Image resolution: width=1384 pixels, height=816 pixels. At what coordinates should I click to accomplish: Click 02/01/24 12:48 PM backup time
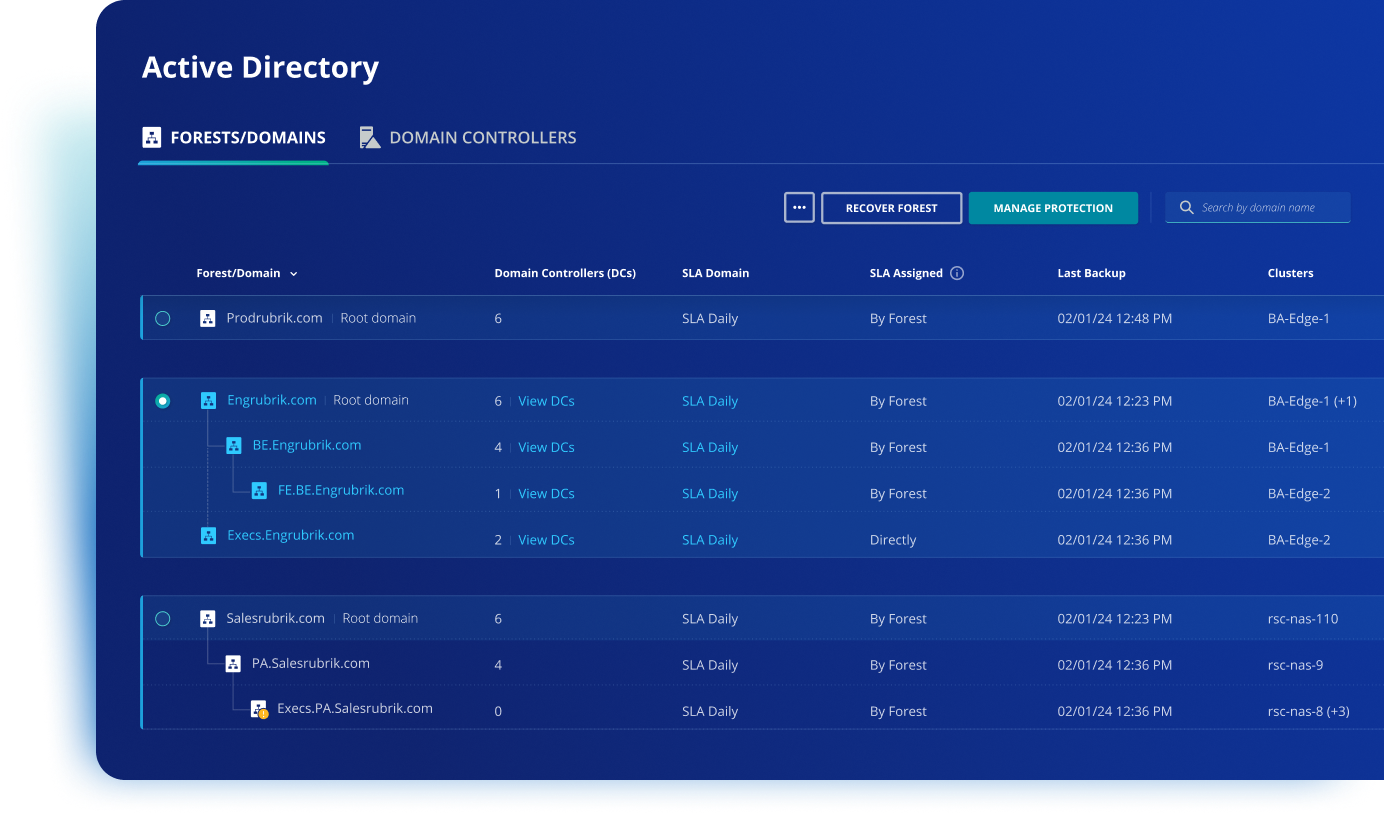(x=1115, y=319)
